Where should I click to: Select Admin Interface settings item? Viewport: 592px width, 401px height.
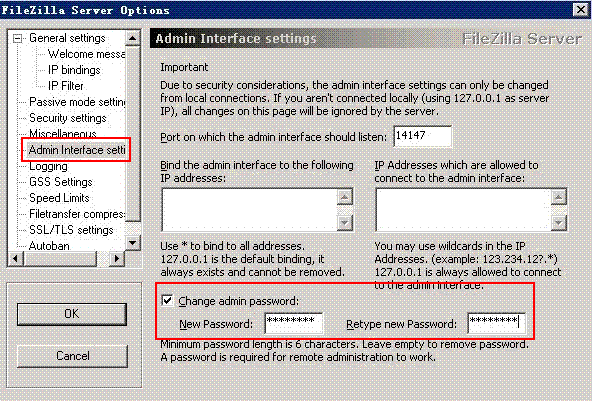click(x=77, y=150)
